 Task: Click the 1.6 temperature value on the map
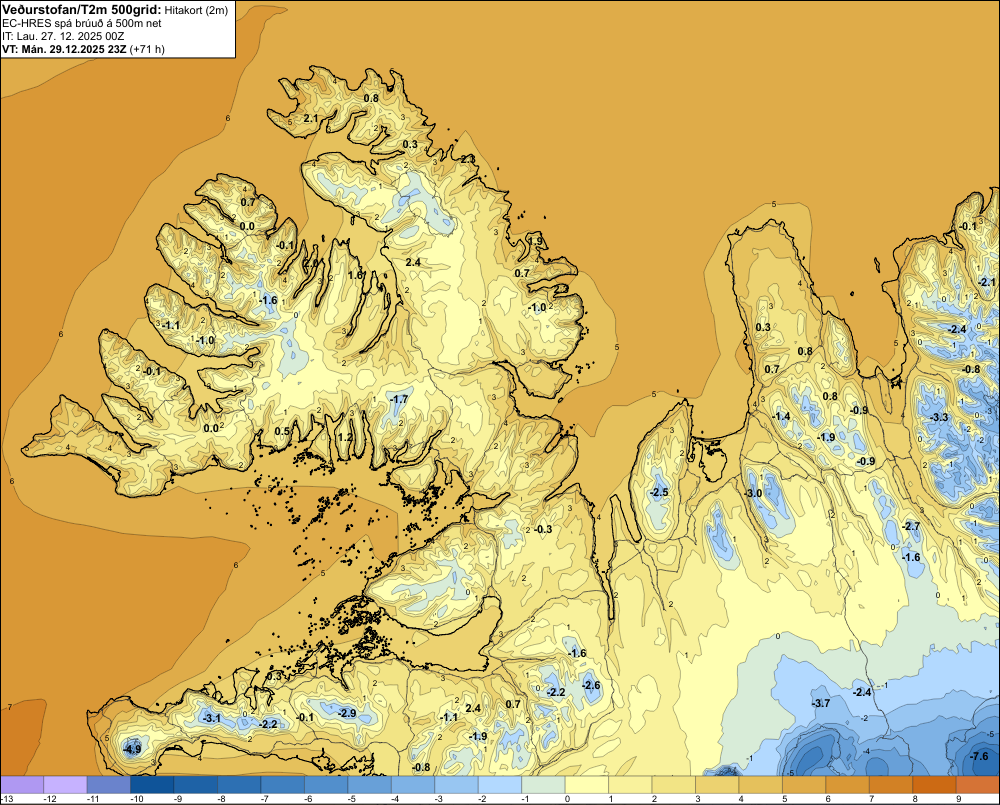(355, 275)
